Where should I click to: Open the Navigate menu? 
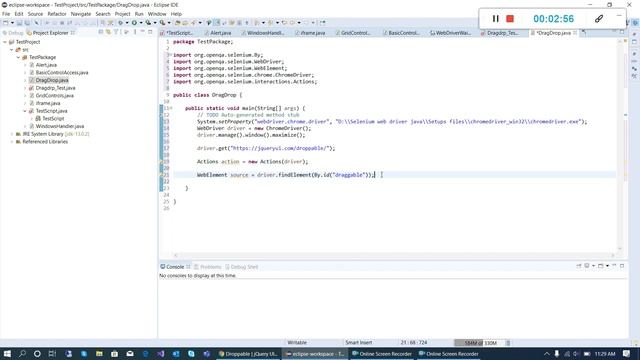point(81,14)
